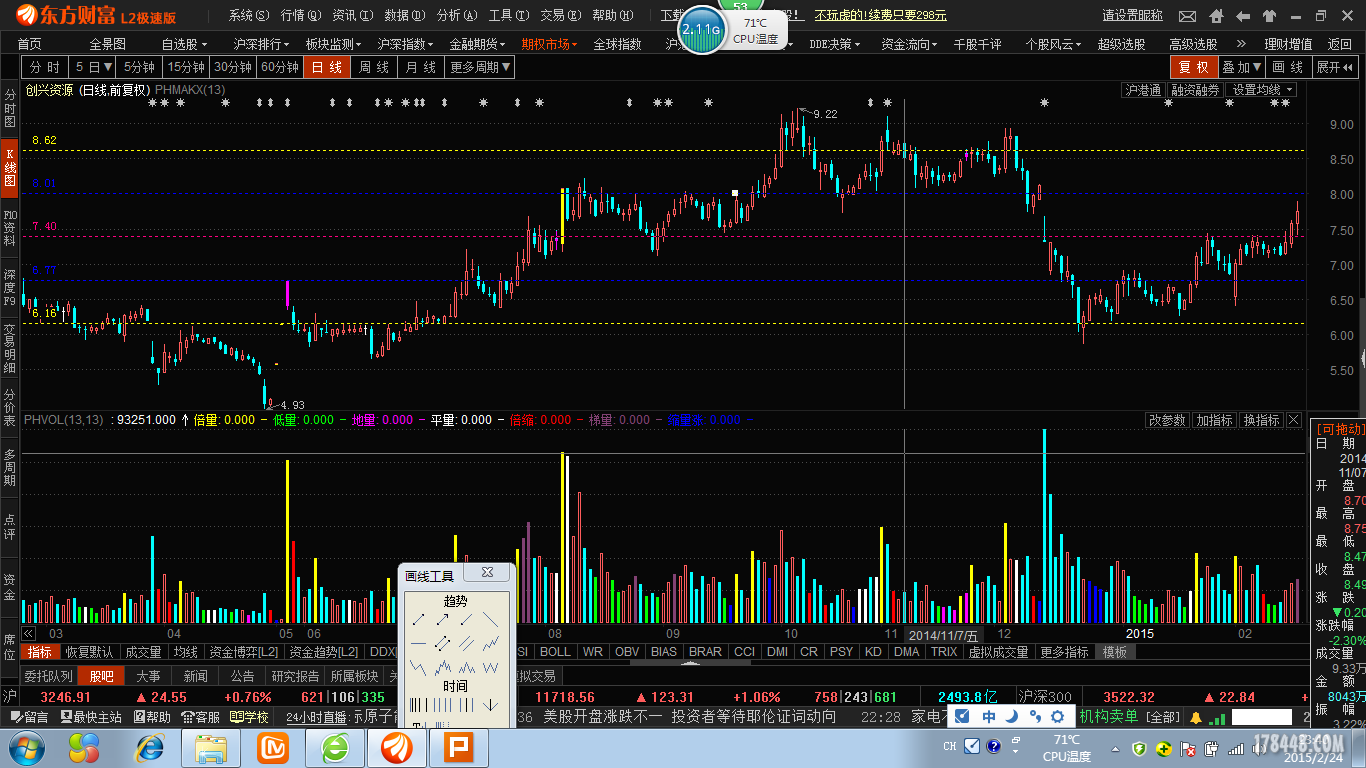Click the 沪港通 button
This screenshot has width=1366, height=768.
pyautogui.click(x=1144, y=90)
